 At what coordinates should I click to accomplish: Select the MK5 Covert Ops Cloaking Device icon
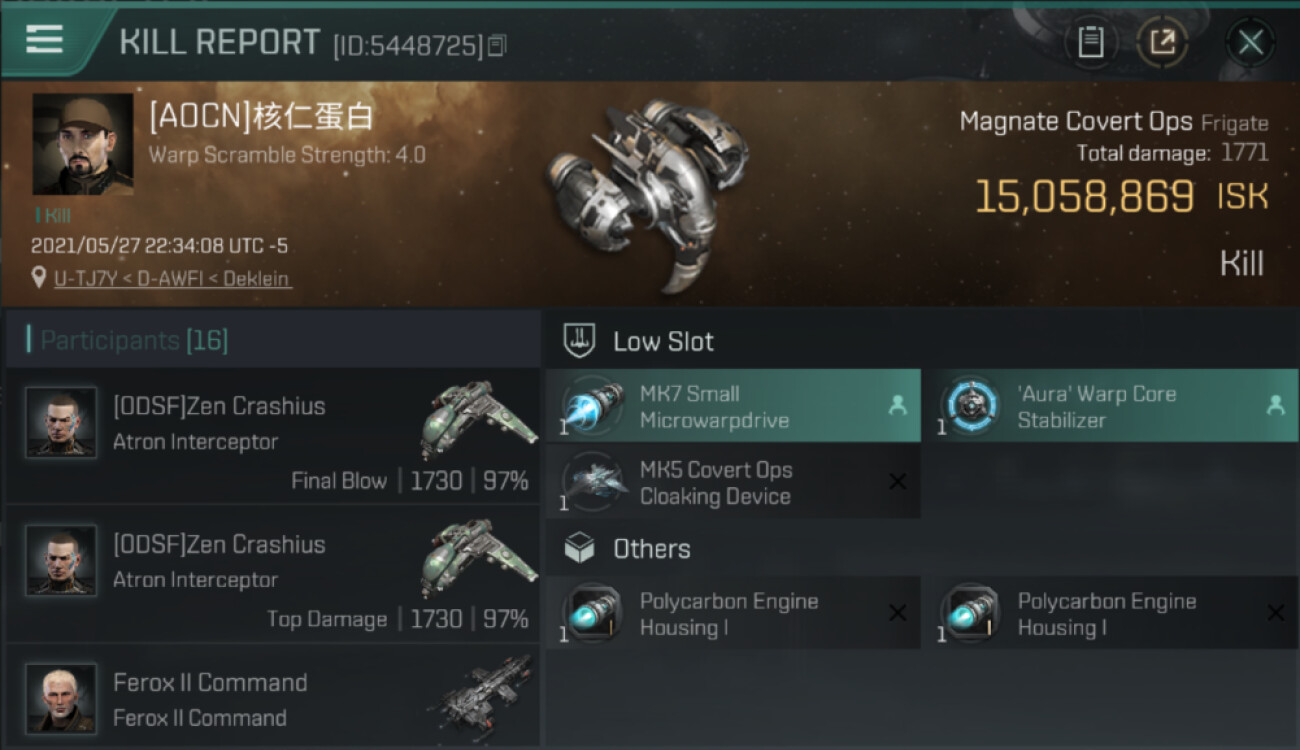[x=592, y=482]
